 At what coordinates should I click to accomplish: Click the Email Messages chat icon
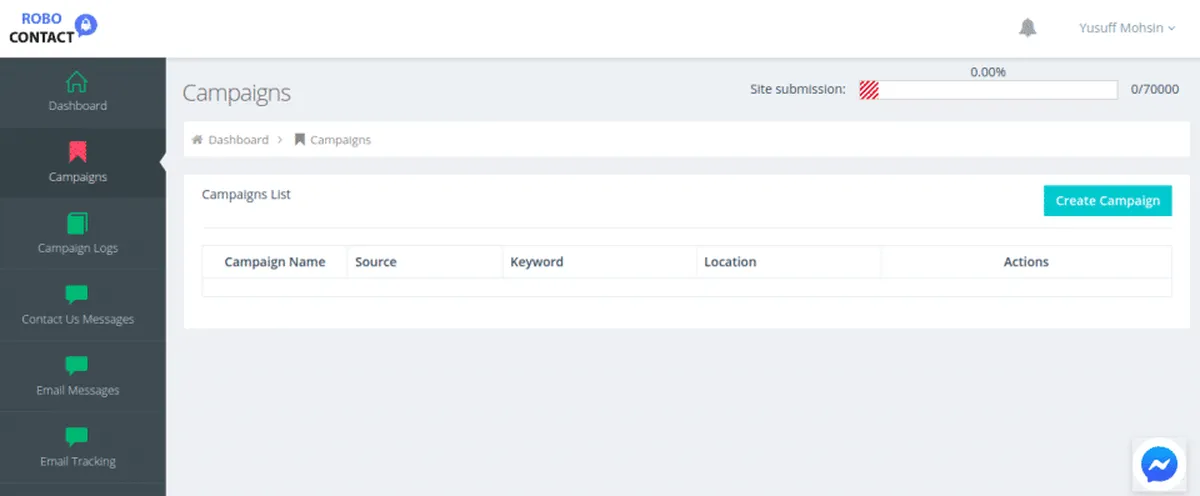point(77,365)
